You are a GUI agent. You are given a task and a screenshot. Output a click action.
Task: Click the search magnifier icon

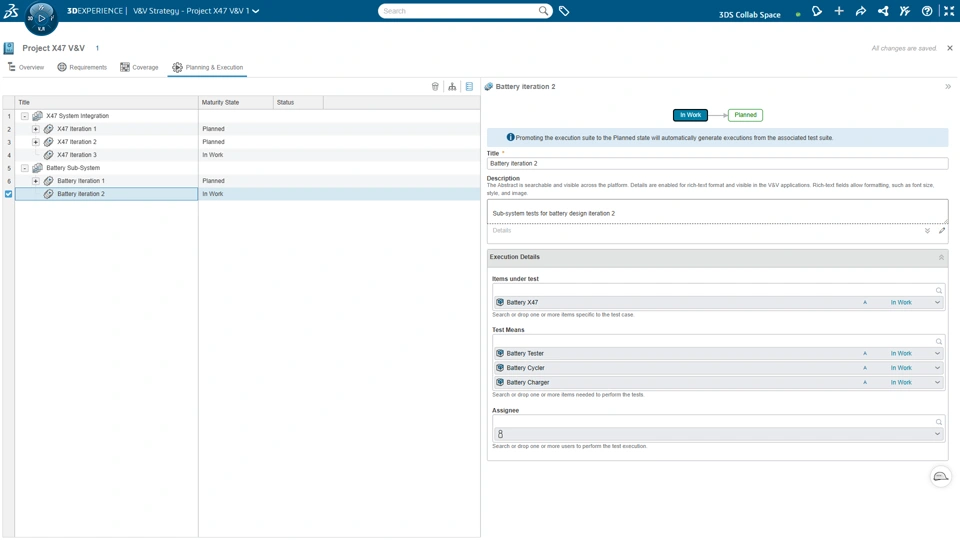pos(543,10)
